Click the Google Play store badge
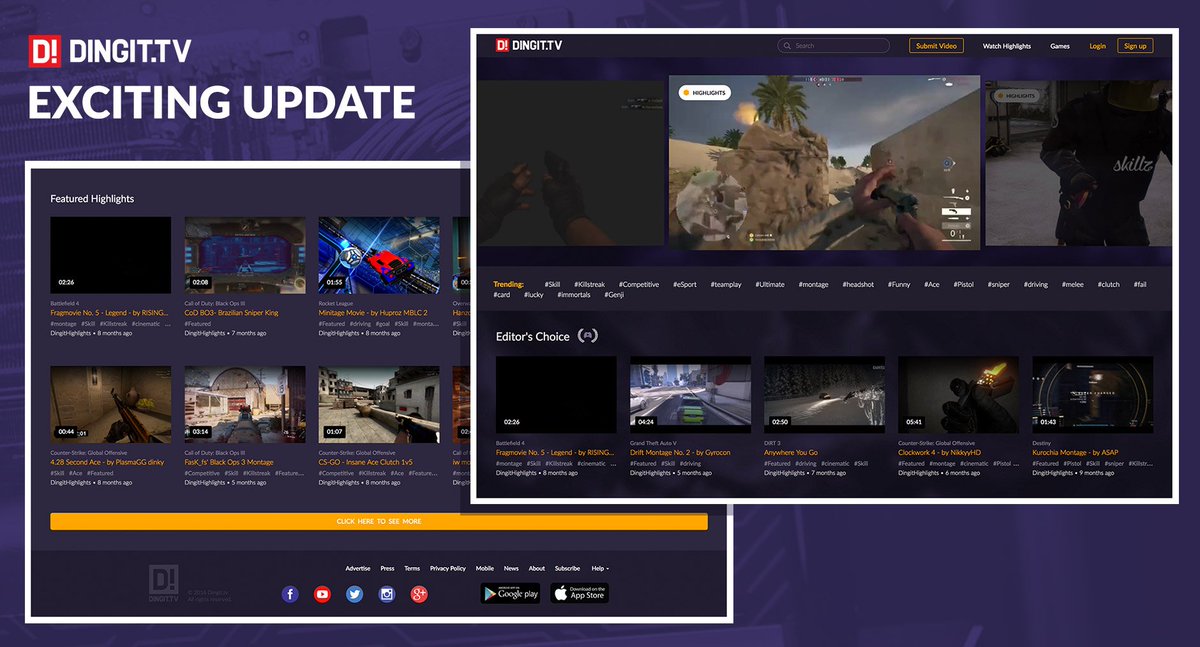Screen dimensions: 1200x647 click(x=510, y=593)
